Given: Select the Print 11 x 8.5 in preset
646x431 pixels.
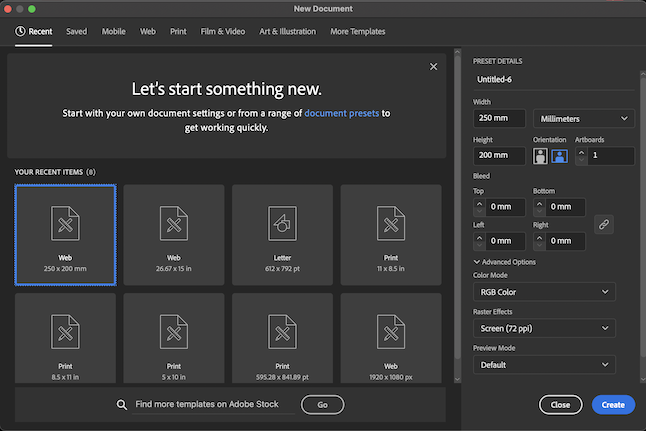Looking at the screenshot, I should pos(391,235).
